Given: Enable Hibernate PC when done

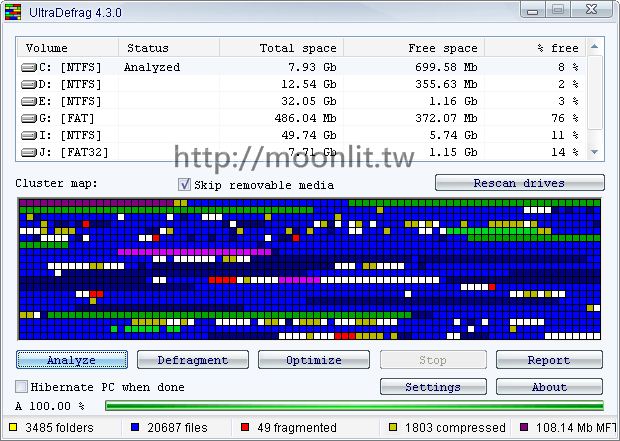Looking at the screenshot, I should pyautogui.click(x=21, y=386).
